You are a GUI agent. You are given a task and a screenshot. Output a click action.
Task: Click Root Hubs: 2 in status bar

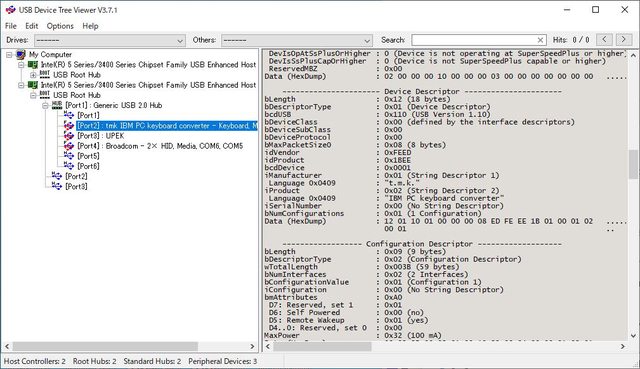[x=94, y=361]
